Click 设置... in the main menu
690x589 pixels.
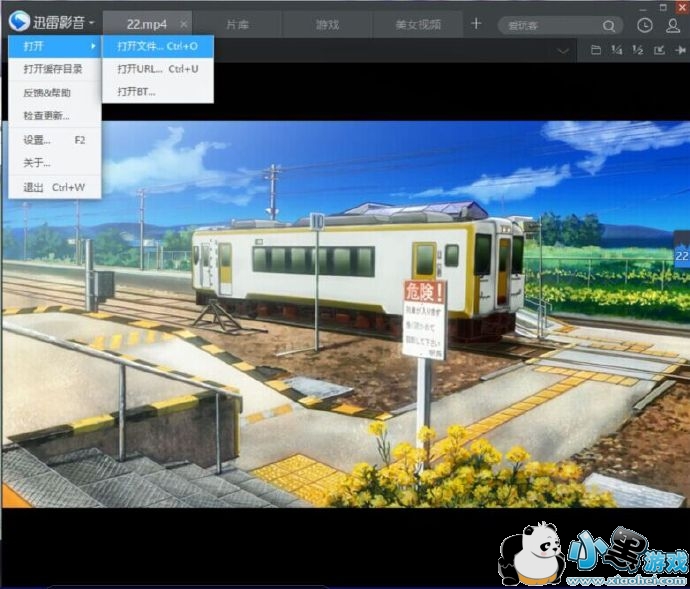click(37, 140)
